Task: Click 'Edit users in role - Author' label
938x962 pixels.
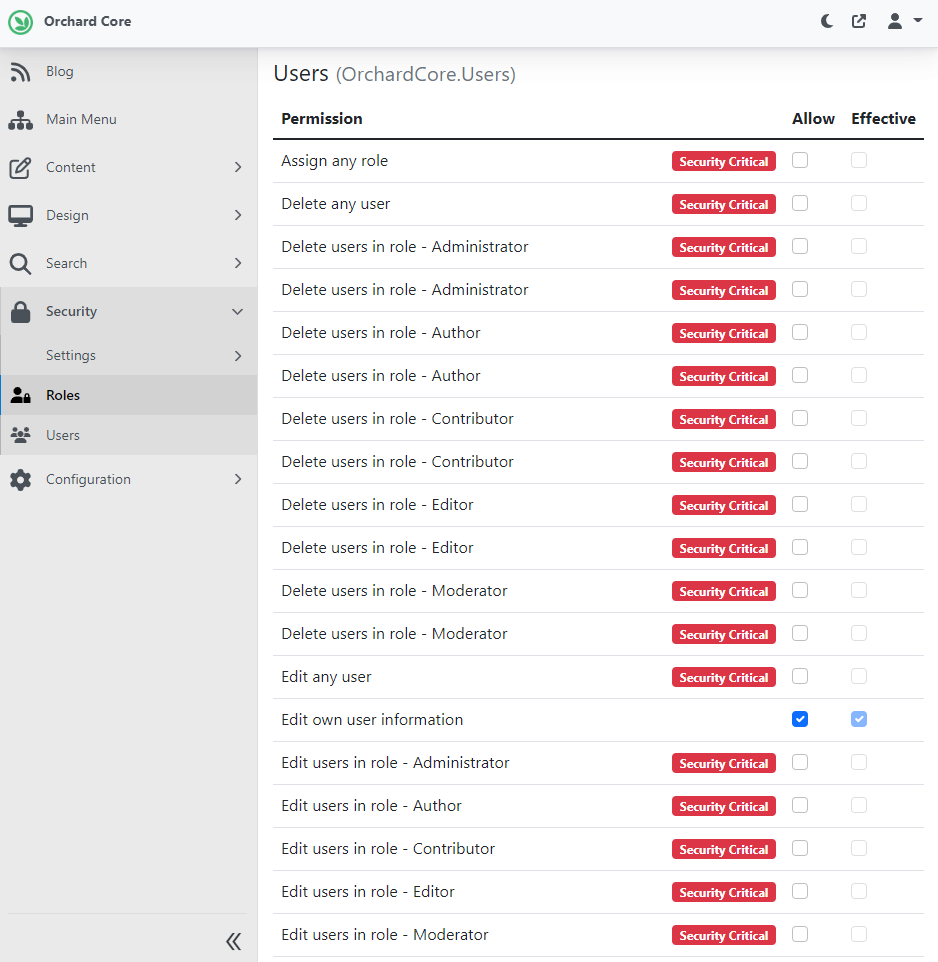Action: (x=372, y=806)
